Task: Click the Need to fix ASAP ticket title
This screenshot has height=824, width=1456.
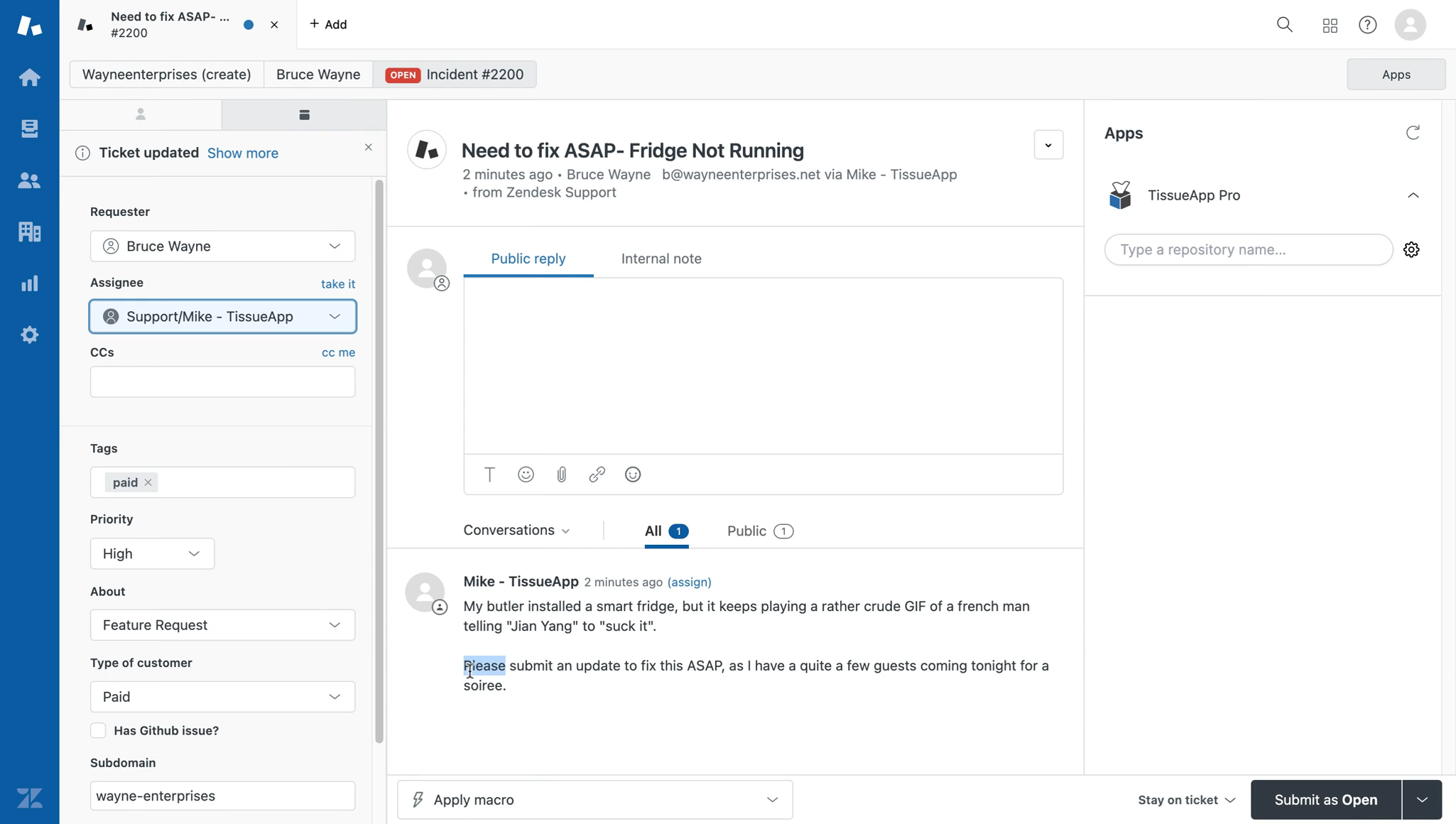Action: tap(633, 151)
